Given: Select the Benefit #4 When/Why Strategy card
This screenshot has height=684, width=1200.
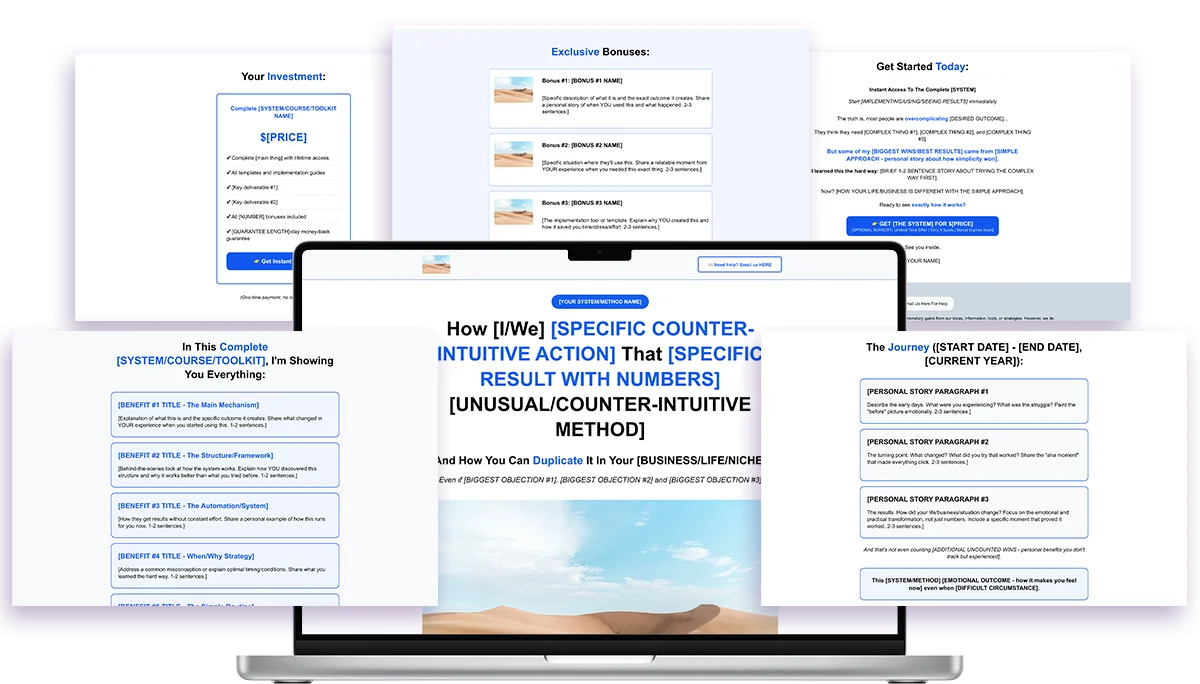Looking at the screenshot, I should coord(225,565).
